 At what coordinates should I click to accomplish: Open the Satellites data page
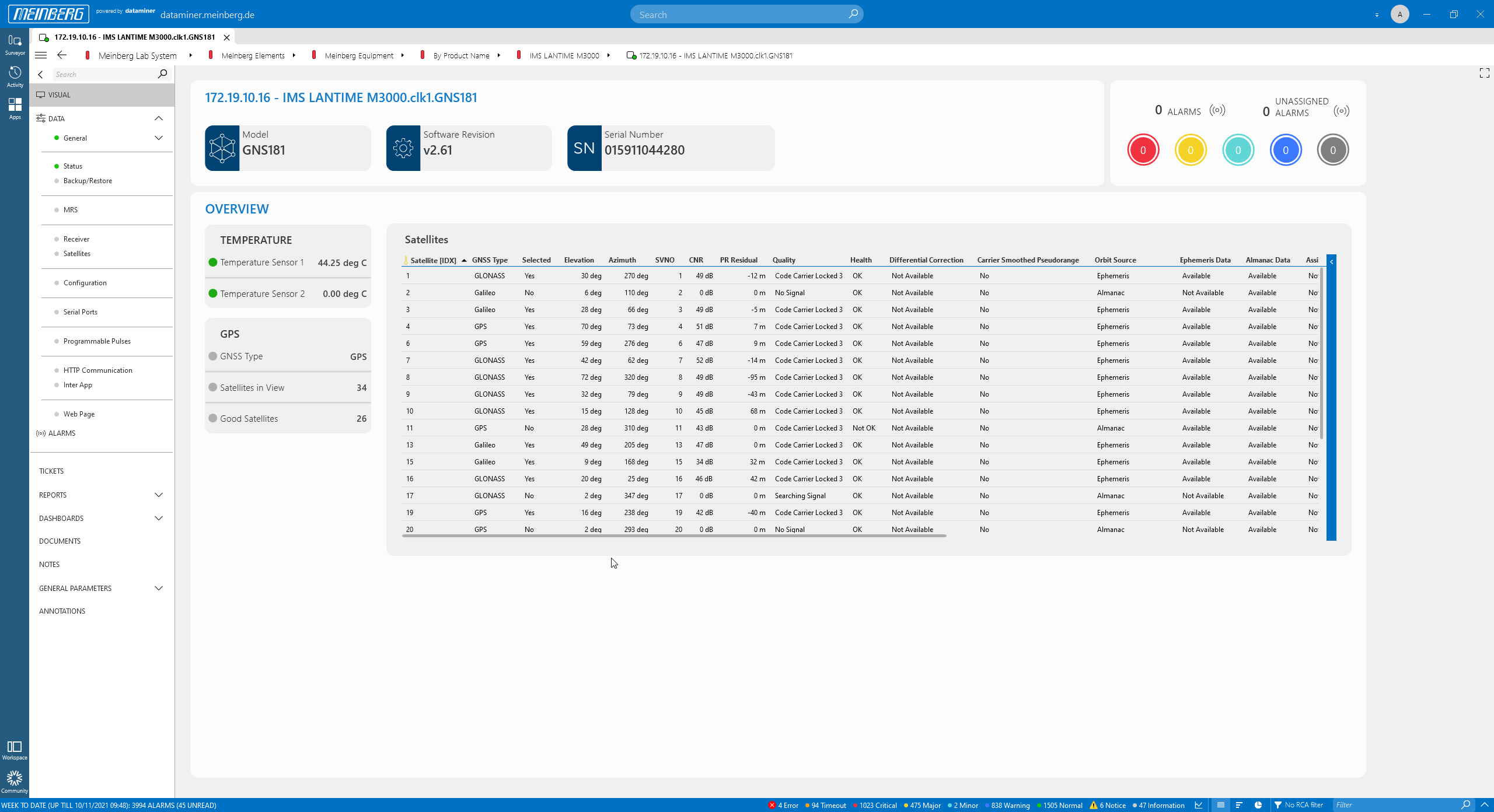click(76, 254)
